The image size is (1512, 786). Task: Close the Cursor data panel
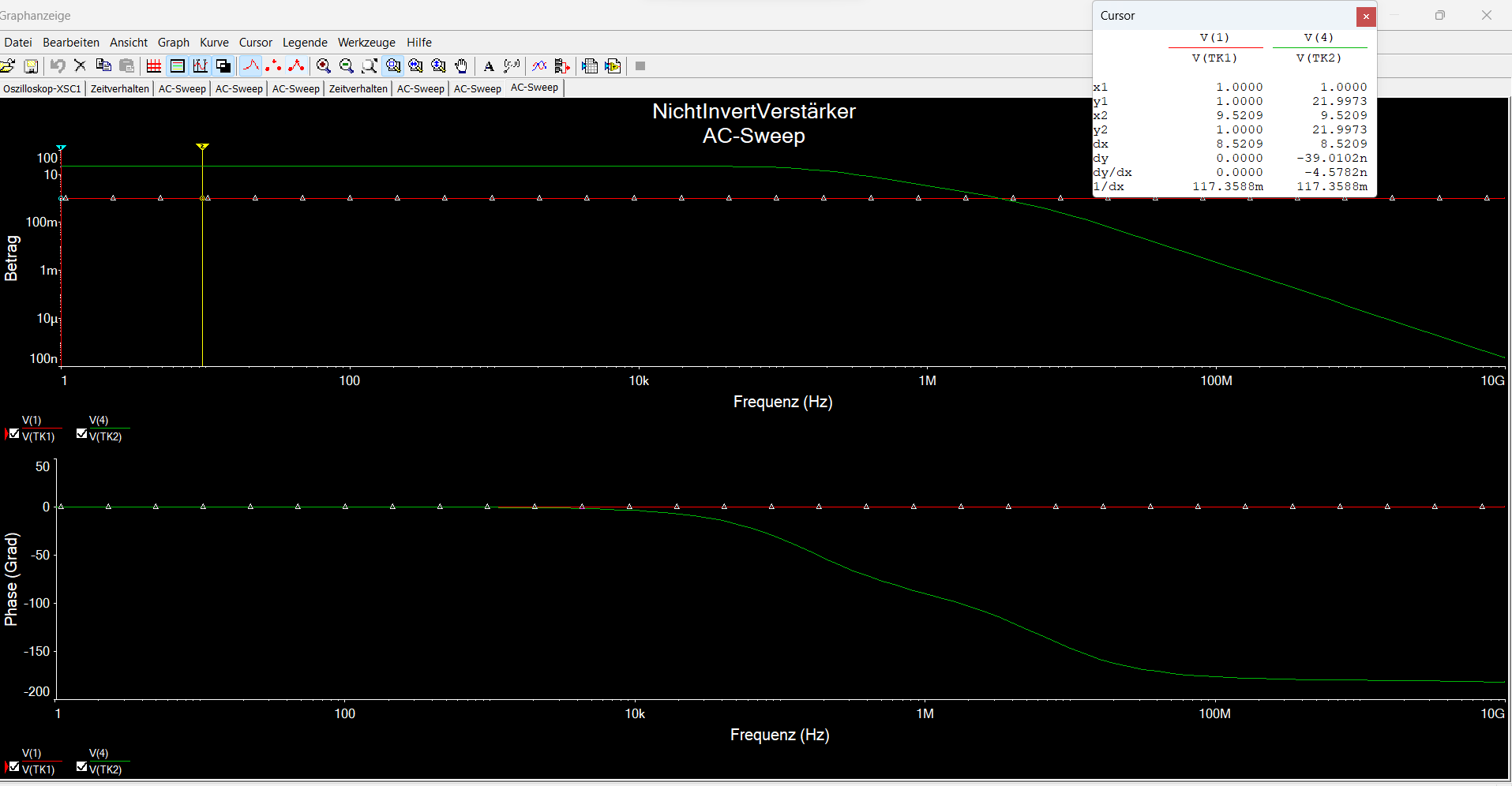(x=1366, y=17)
